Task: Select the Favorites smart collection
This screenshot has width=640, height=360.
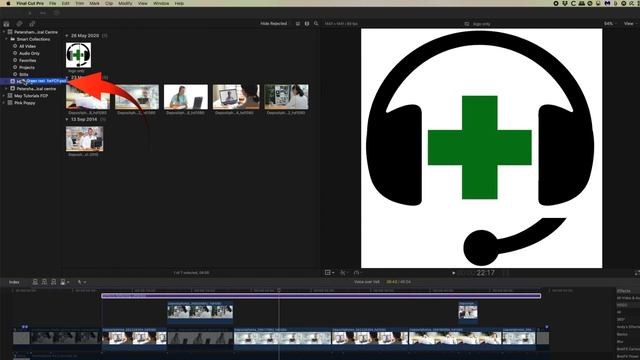Action: (27, 60)
